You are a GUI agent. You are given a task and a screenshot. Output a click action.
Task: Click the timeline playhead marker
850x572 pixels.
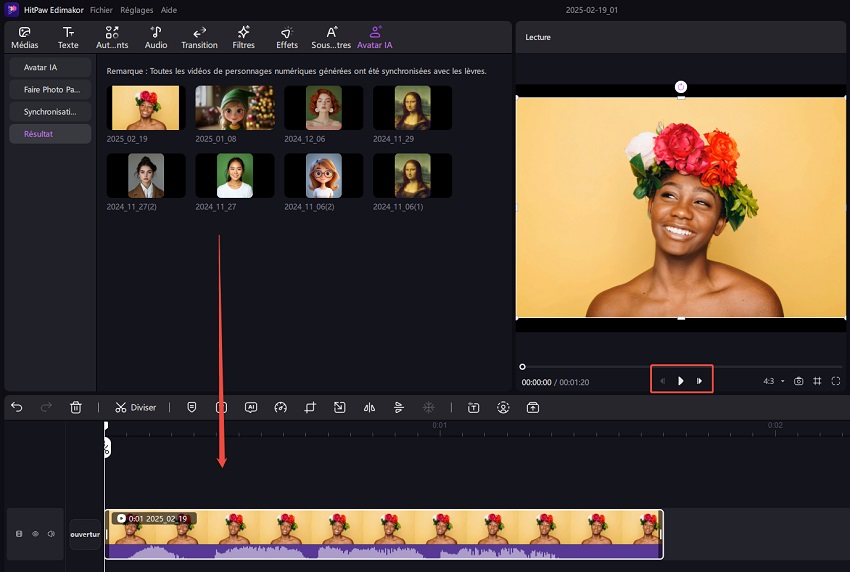point(106,426)
